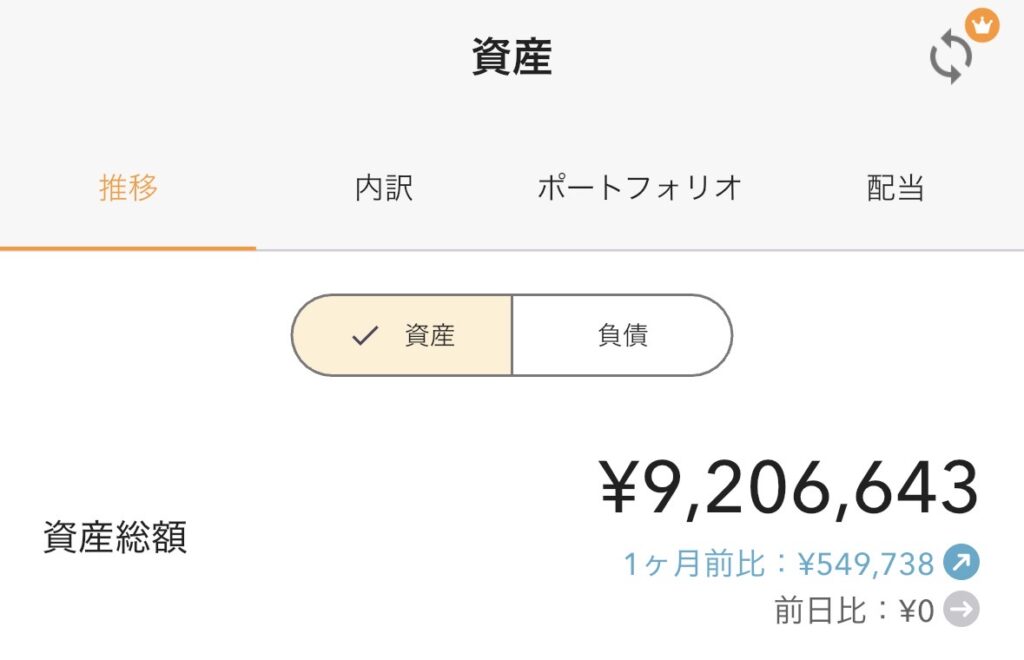Image resolution: width=1024 pixels, height=660 pixels.
Task: Switch to the 推移 tab
Action: (128, 188)
